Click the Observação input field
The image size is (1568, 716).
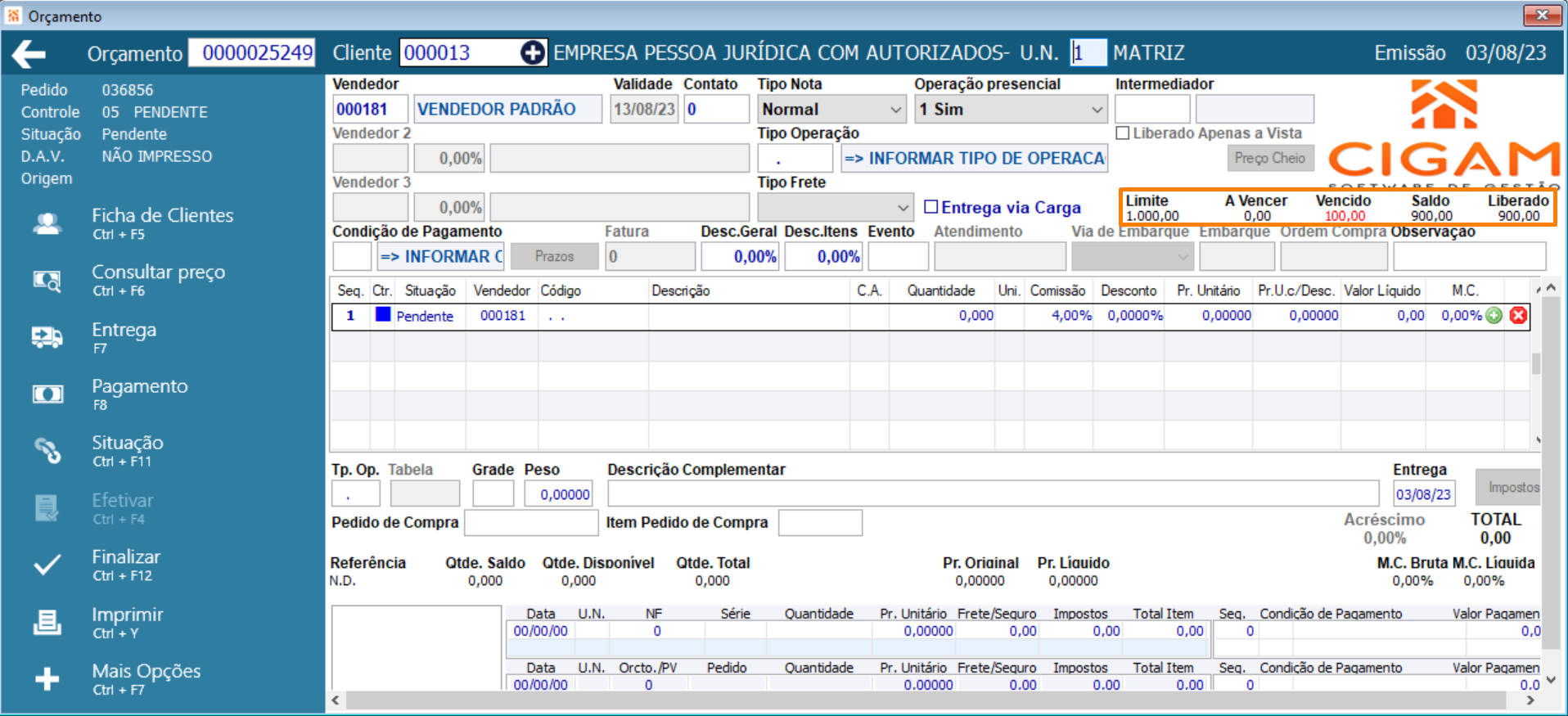(x=1470, y=257)
